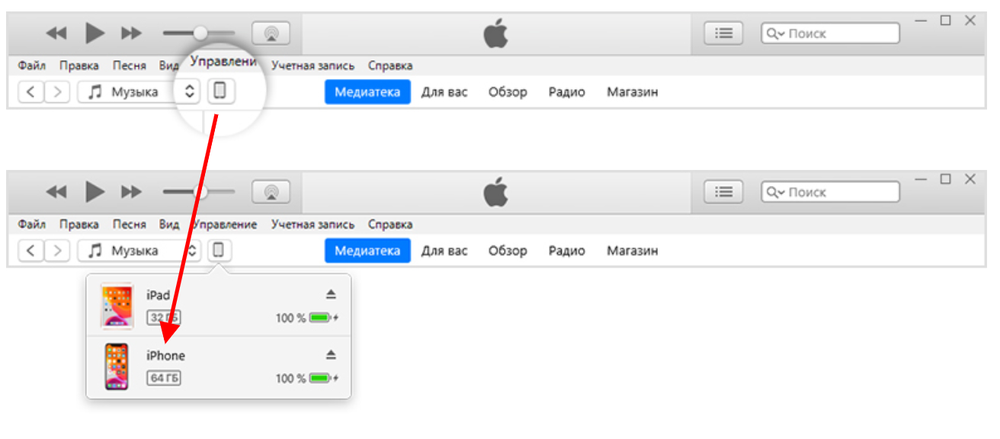Open the Up Next list icon in lower window

click(x=723, y=192)
